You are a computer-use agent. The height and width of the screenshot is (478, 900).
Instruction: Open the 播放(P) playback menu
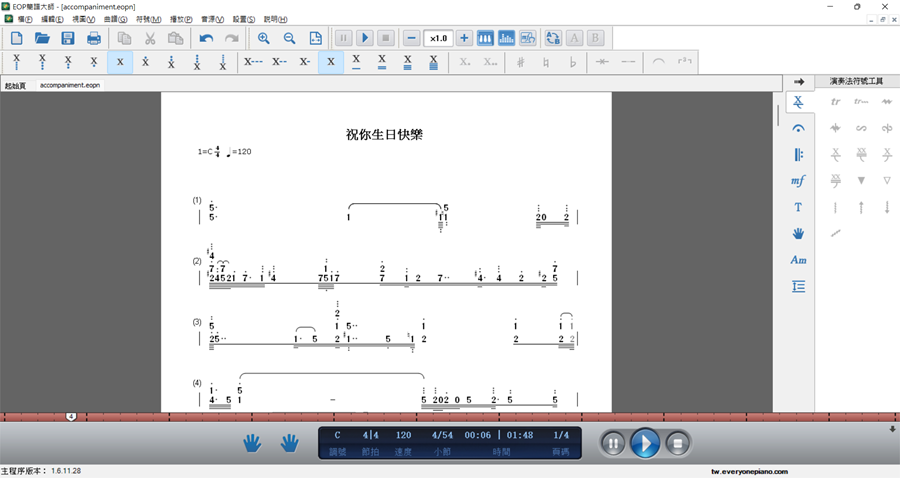coord(181,19)
